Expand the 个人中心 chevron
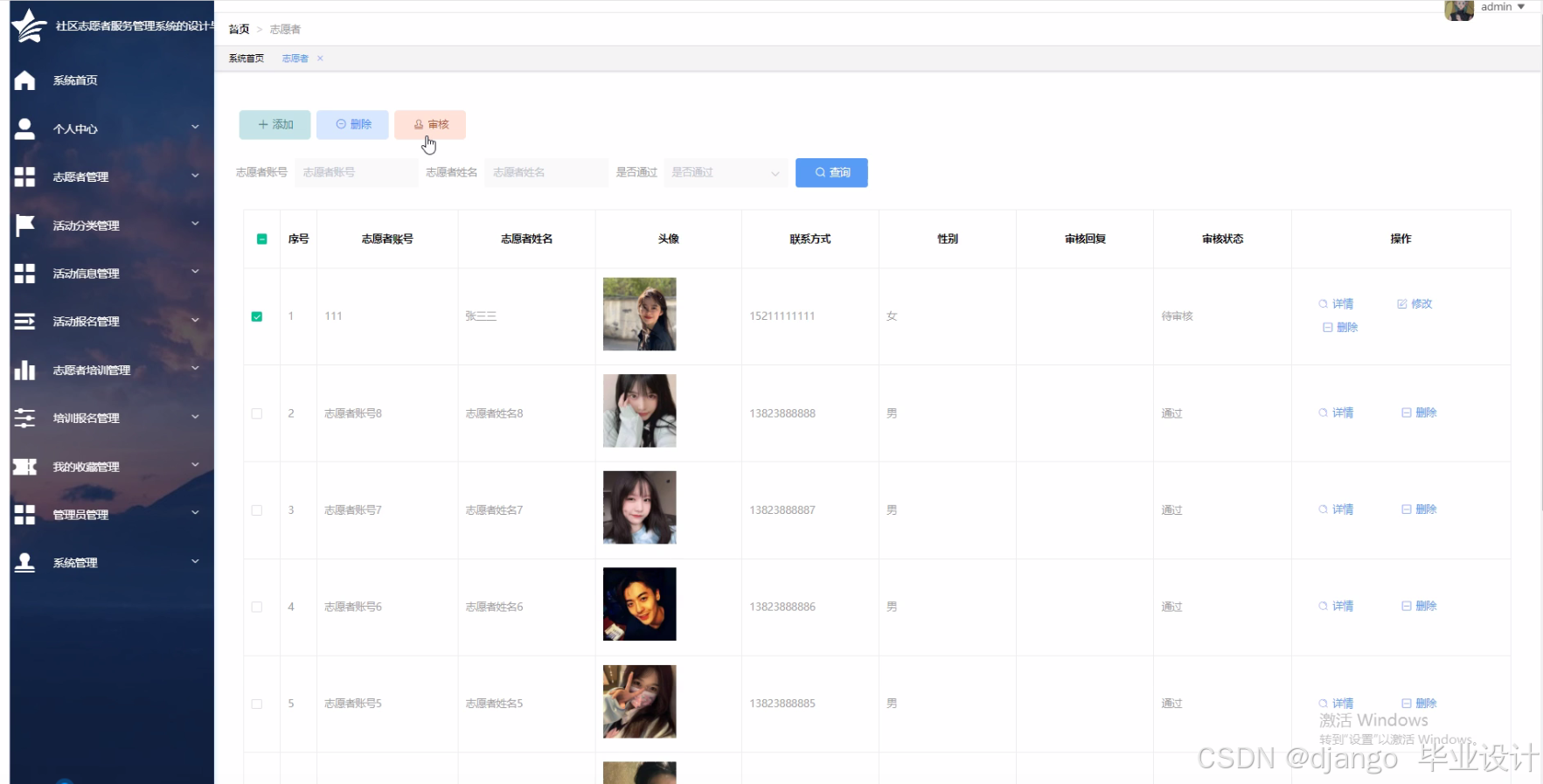1543x784 pixels. (195, 127)
